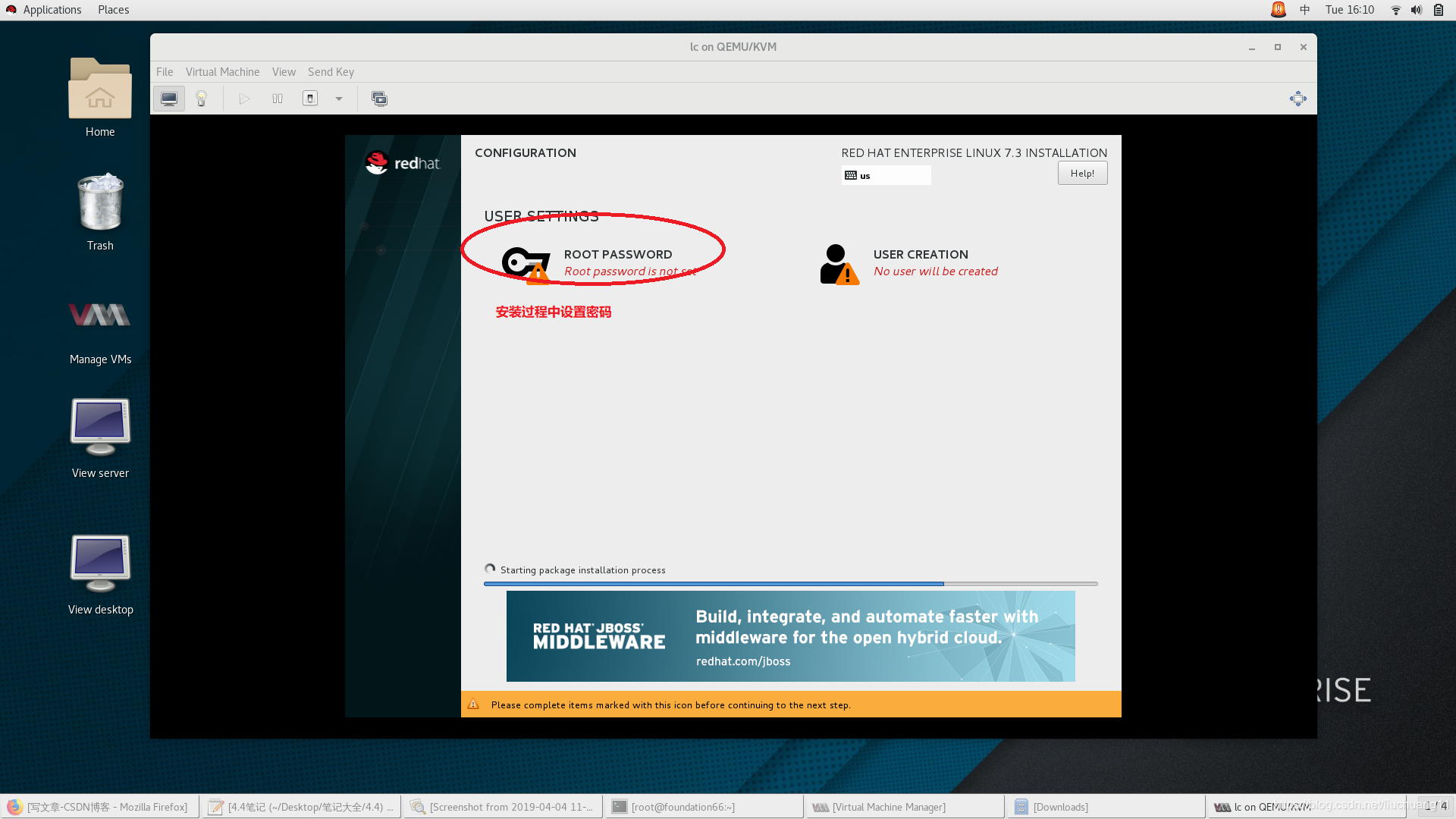Click the redhat logo in installer sidebar
This screenshot has width=1456, height=819.
[x=403, y=163]
